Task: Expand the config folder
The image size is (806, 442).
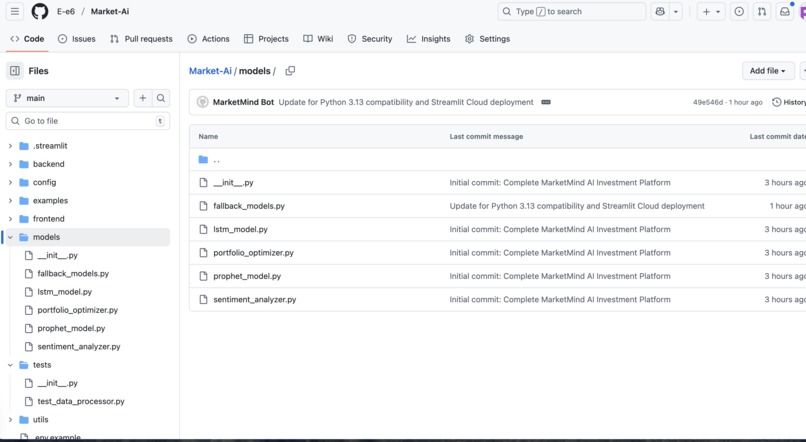Action: [10, 182]
